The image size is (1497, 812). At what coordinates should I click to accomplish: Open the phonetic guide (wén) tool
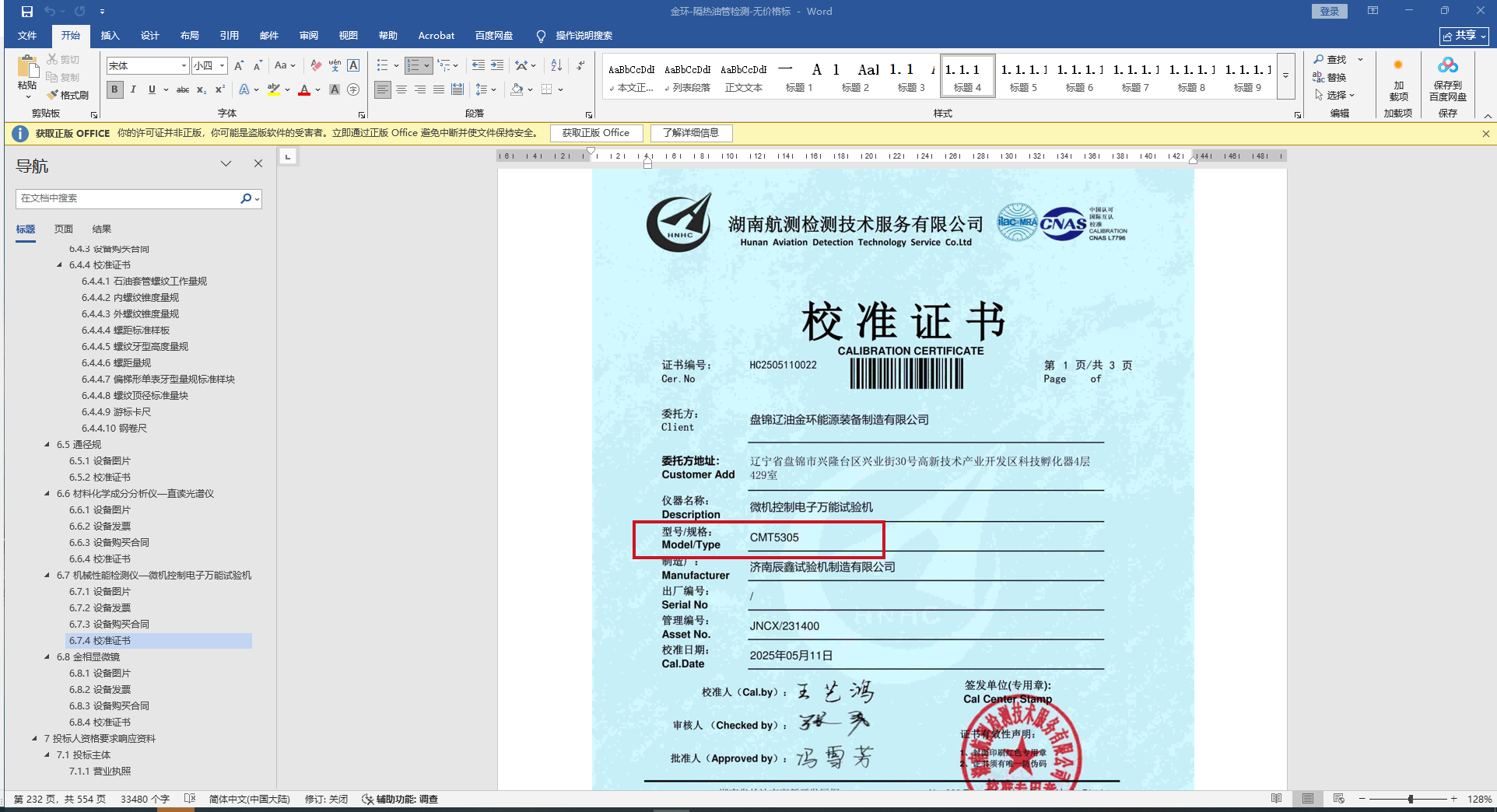pos(335,66)
